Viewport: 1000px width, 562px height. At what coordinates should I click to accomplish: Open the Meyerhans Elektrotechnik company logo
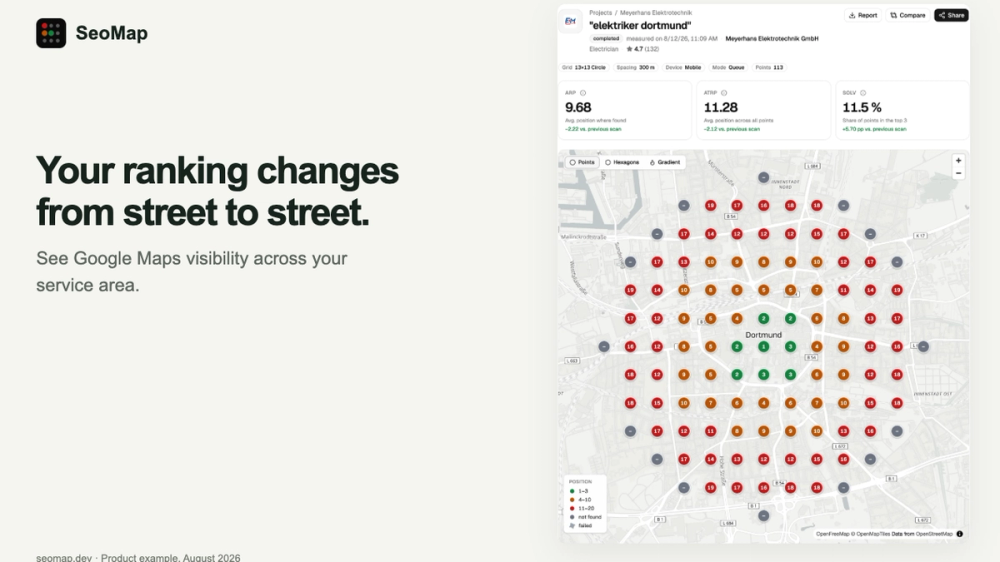coord(570,21)
